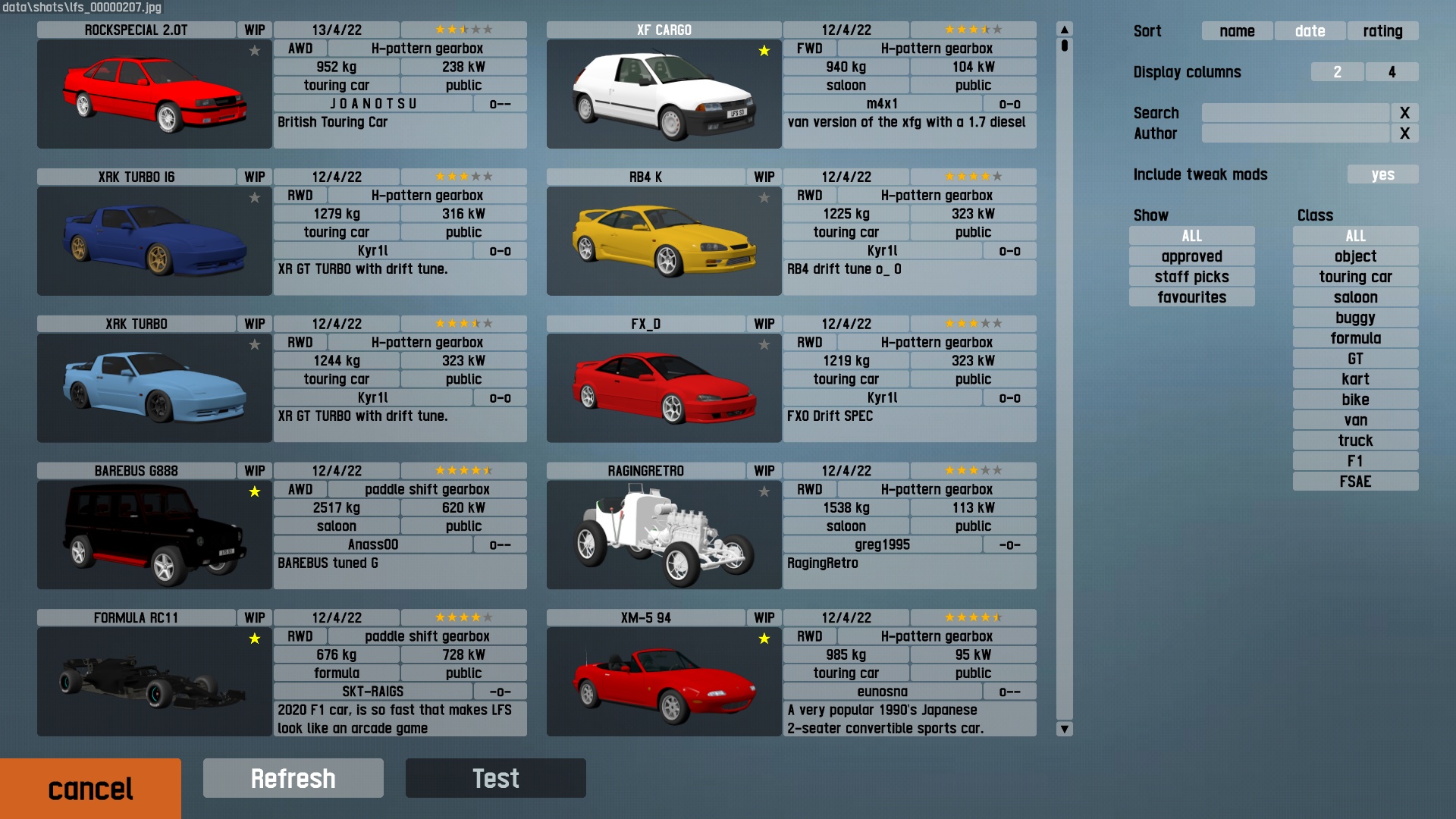Toggle Include tweak mods yes
1456x819 pixels.
[x=1382, y=174]
